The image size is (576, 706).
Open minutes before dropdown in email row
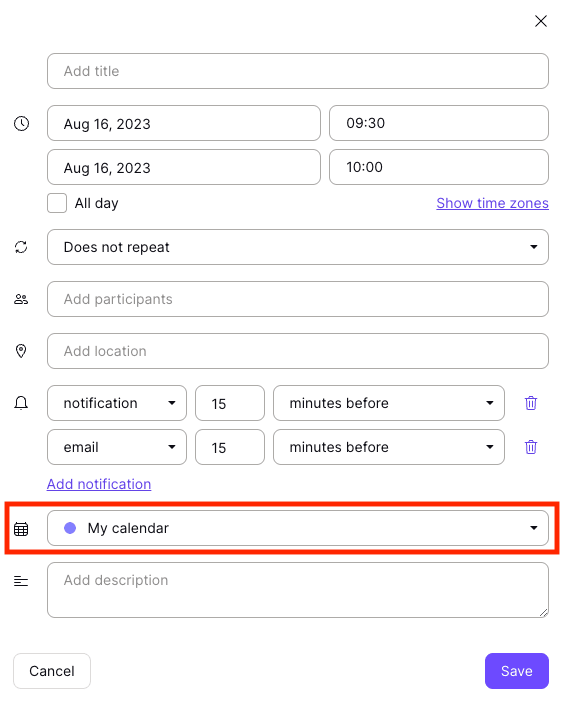coord(389,447)
